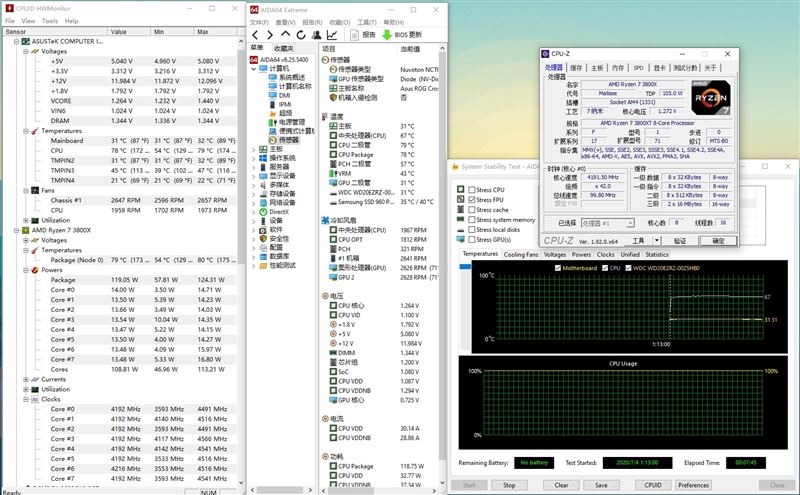Enable the Stress cache checkbox

pos(472,210)
